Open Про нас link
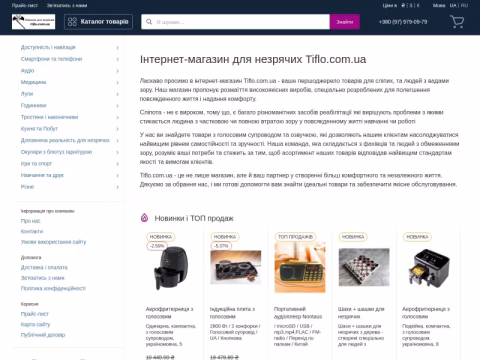This screenshot has height=360, width=480. (x=30, y=221)
